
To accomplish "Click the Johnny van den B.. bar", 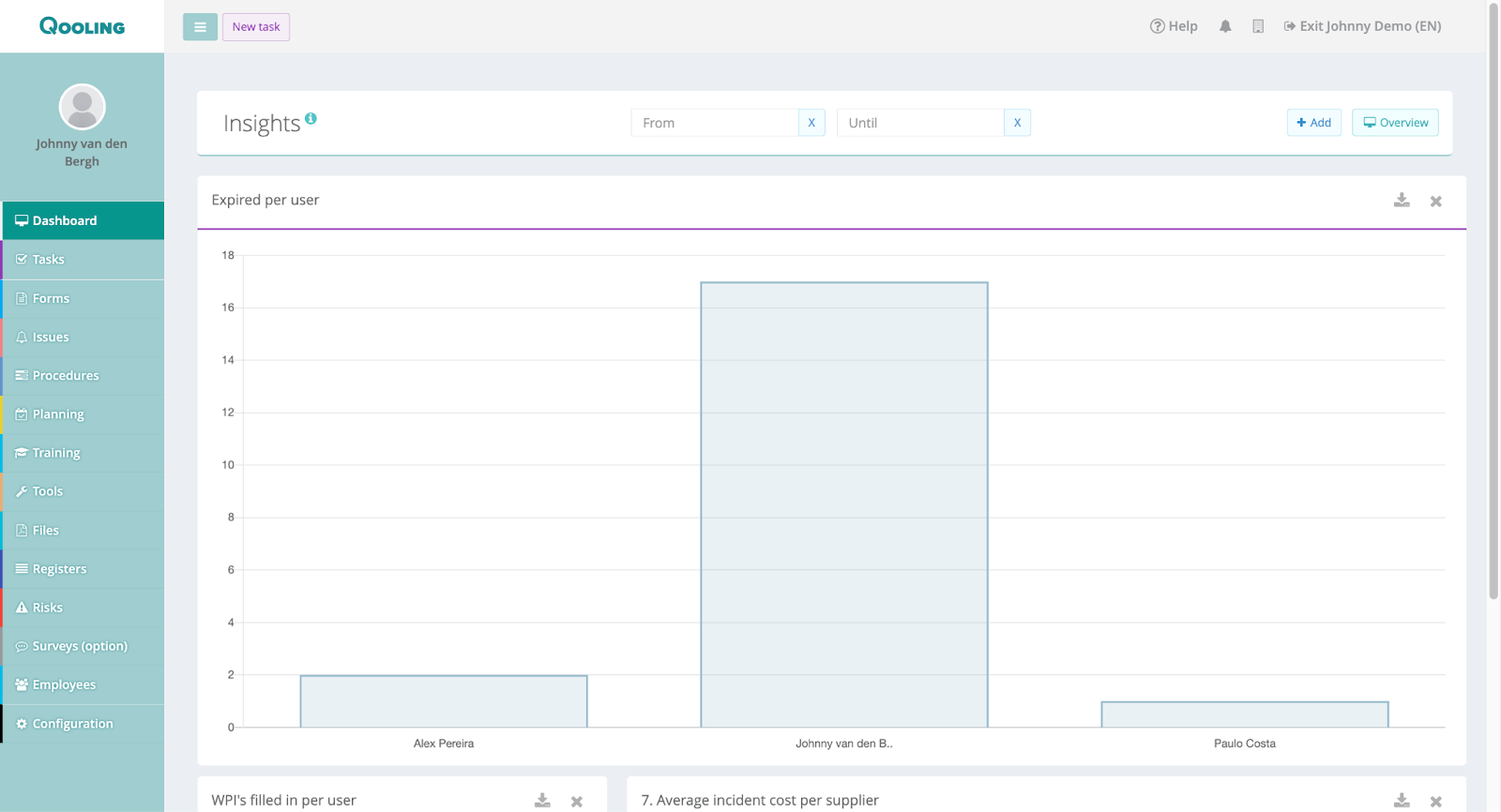I will coord(844,504).
